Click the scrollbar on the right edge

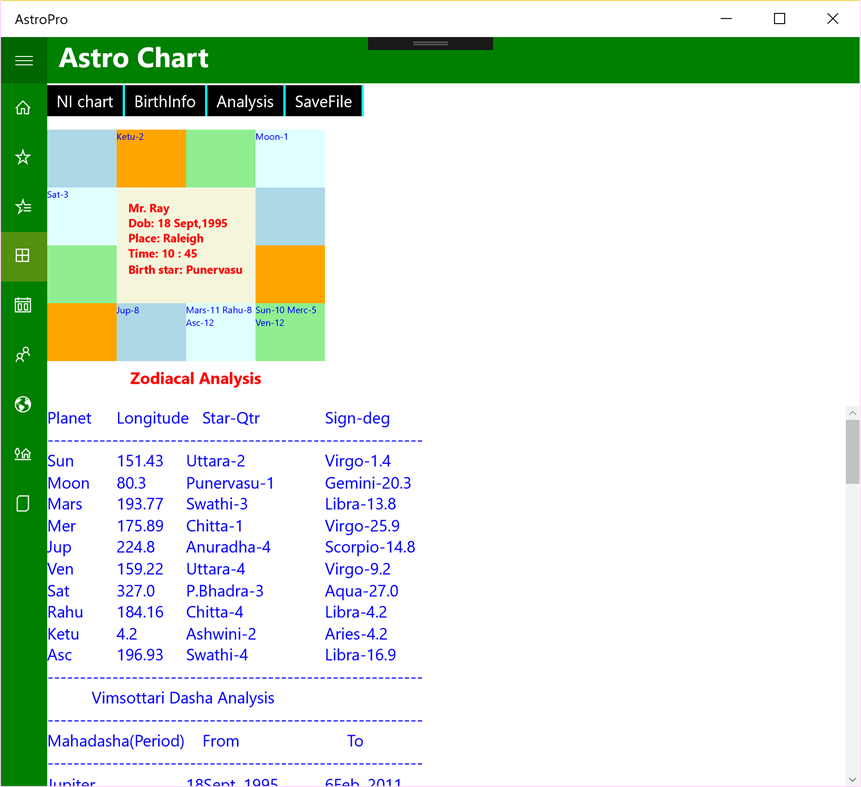click(x=851, y=450)
